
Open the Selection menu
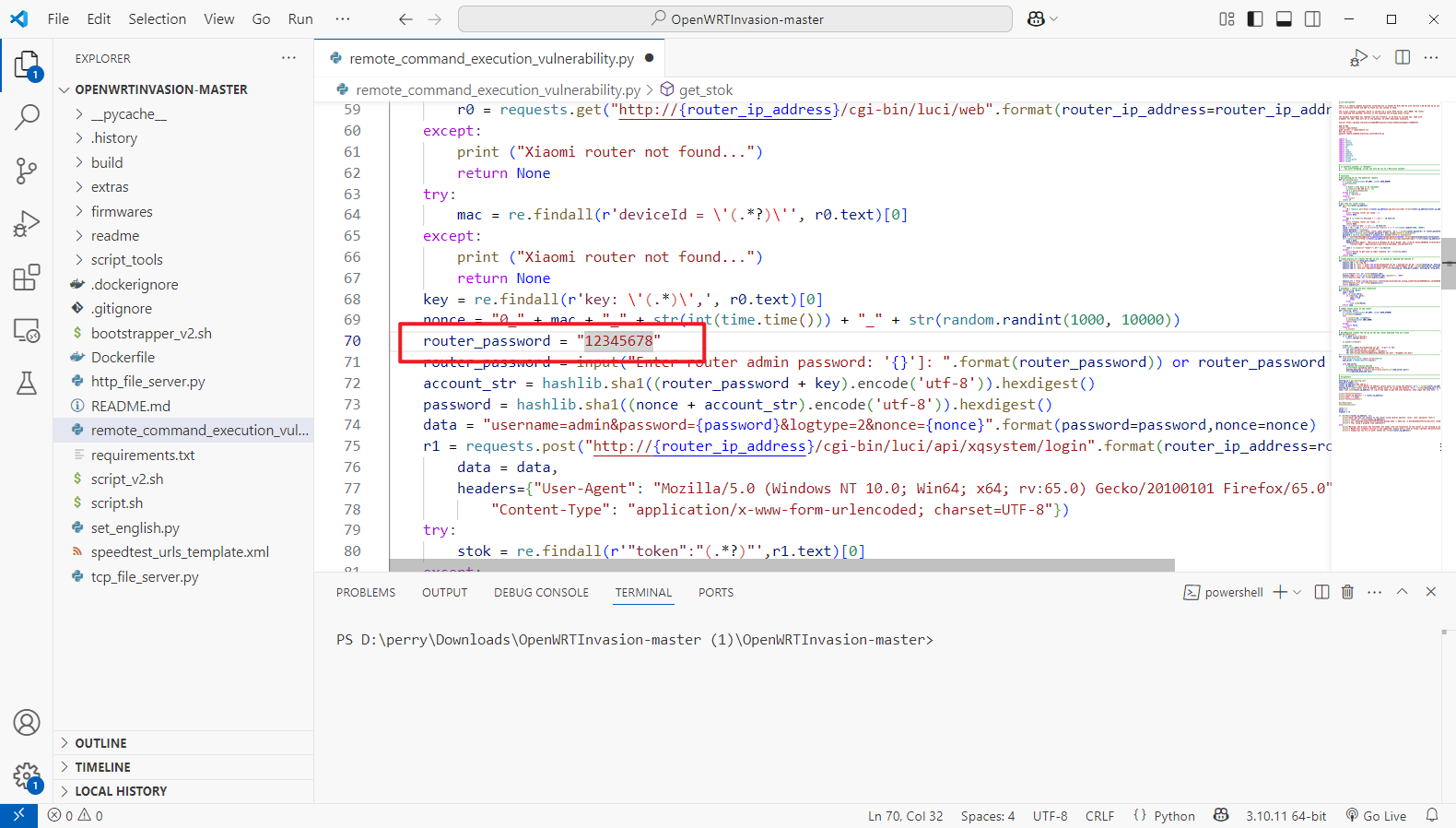pyautogui.click(x=157, y=19)
